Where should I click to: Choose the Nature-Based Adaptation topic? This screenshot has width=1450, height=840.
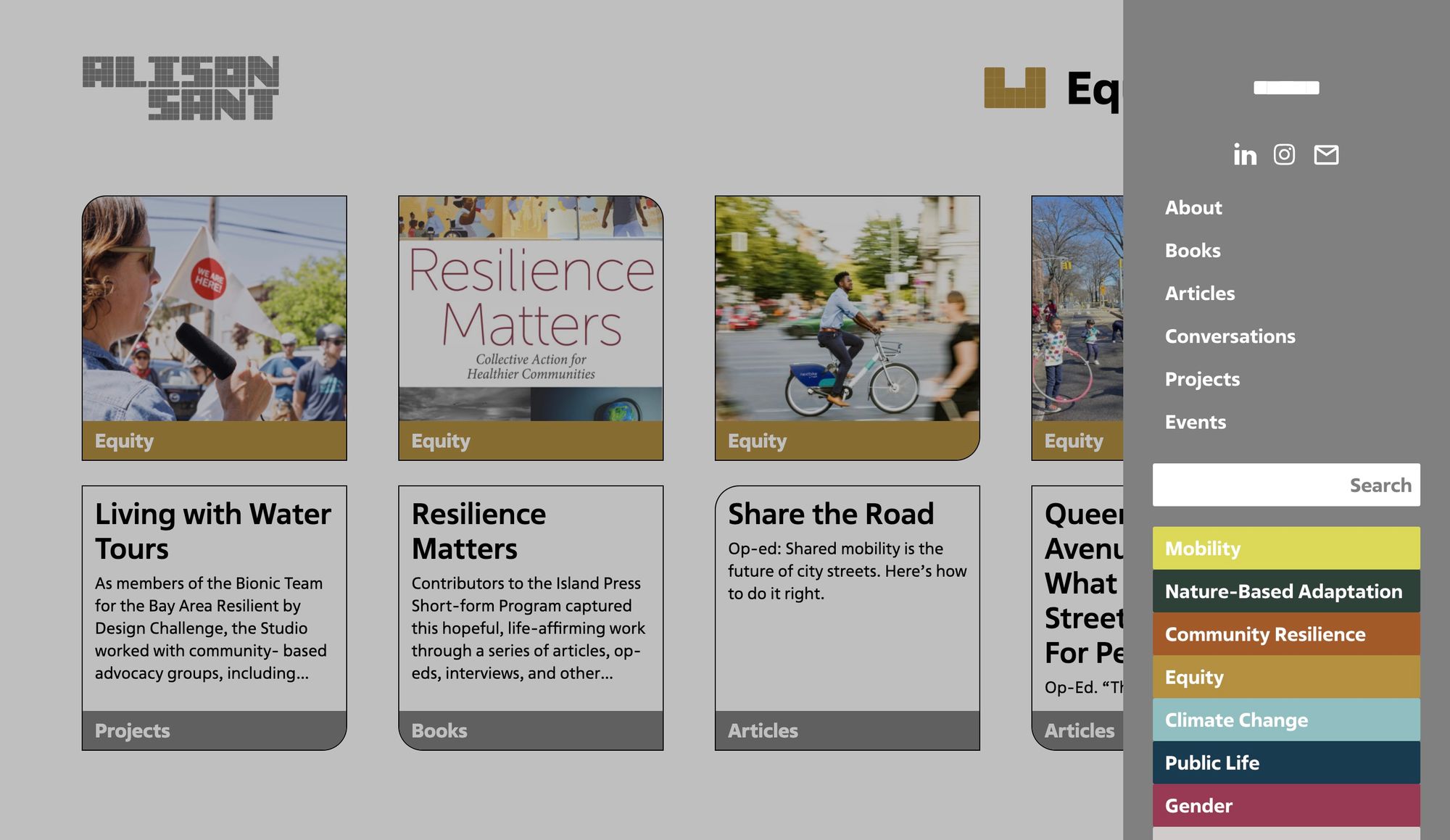point(1286,591)
